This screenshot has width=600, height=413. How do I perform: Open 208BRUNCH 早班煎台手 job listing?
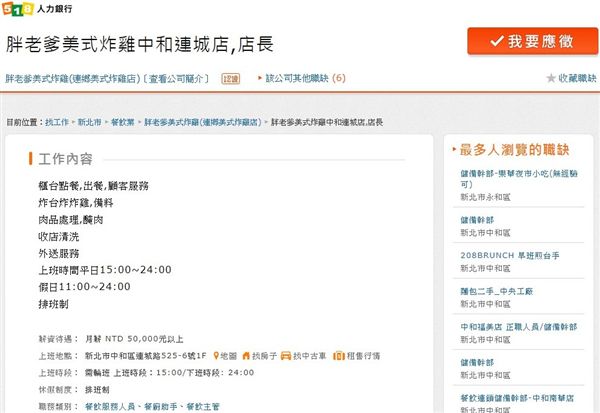(x=510, y=255)
